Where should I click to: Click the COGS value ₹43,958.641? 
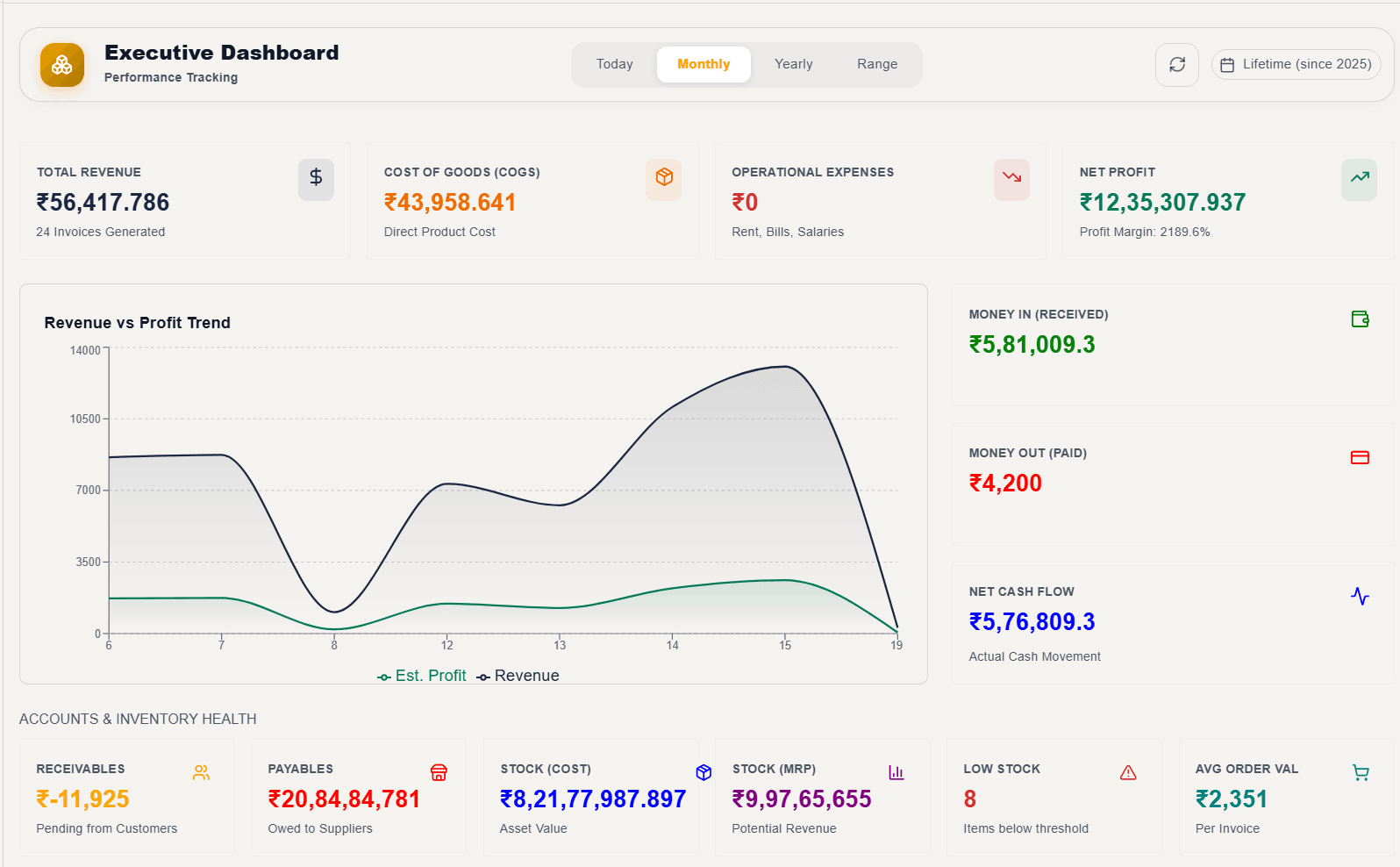pyautogui.click(x=450, y=203)
